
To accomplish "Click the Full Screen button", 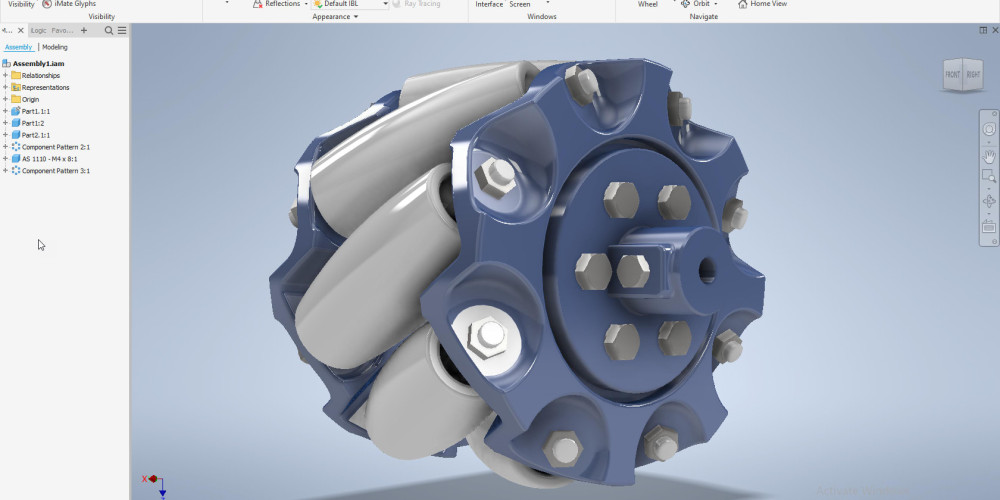I will 520,4.
